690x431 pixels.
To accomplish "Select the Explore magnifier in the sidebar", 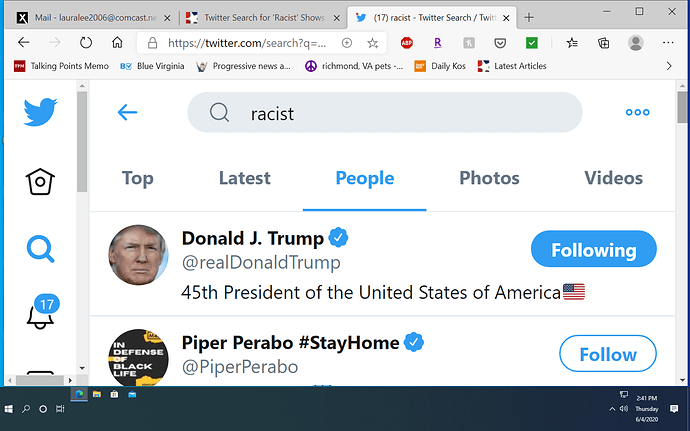I will point(40,250).
